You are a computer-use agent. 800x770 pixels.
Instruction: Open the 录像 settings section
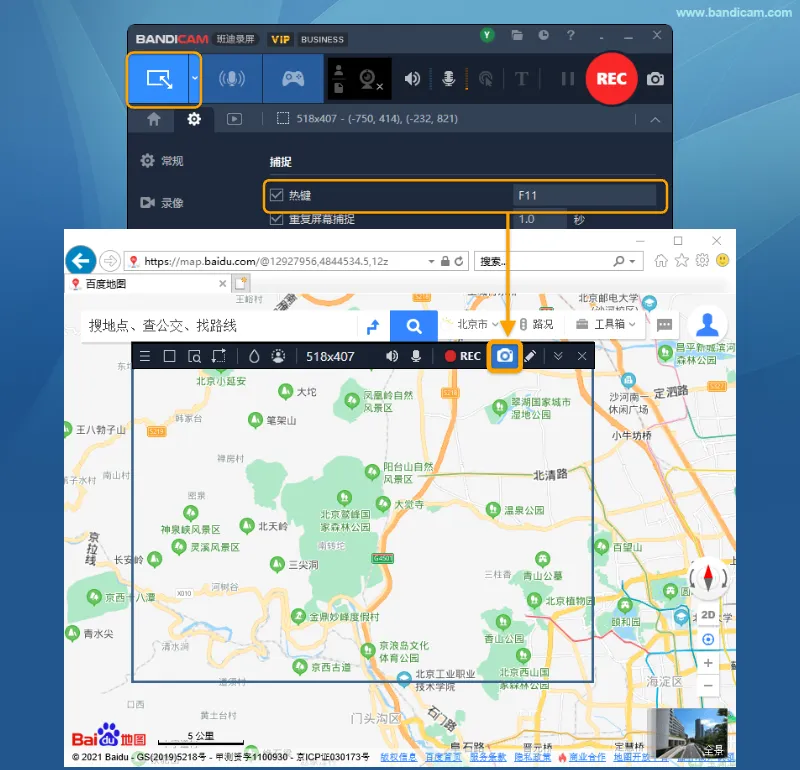162,203
